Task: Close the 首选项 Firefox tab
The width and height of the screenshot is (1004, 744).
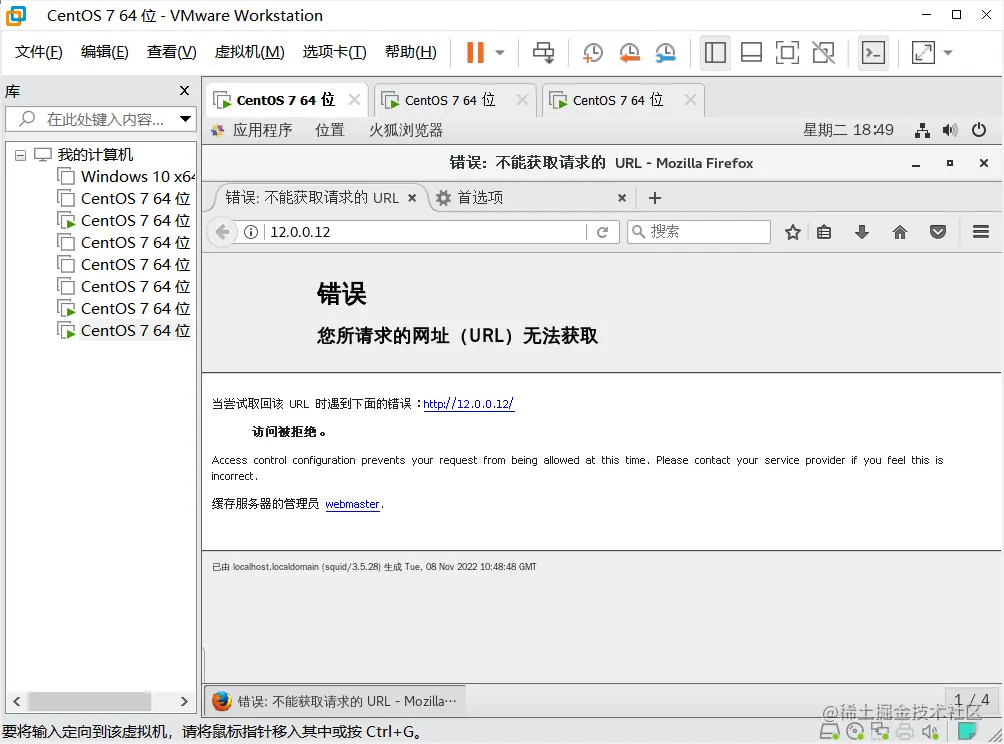Action: coord(622,198)
